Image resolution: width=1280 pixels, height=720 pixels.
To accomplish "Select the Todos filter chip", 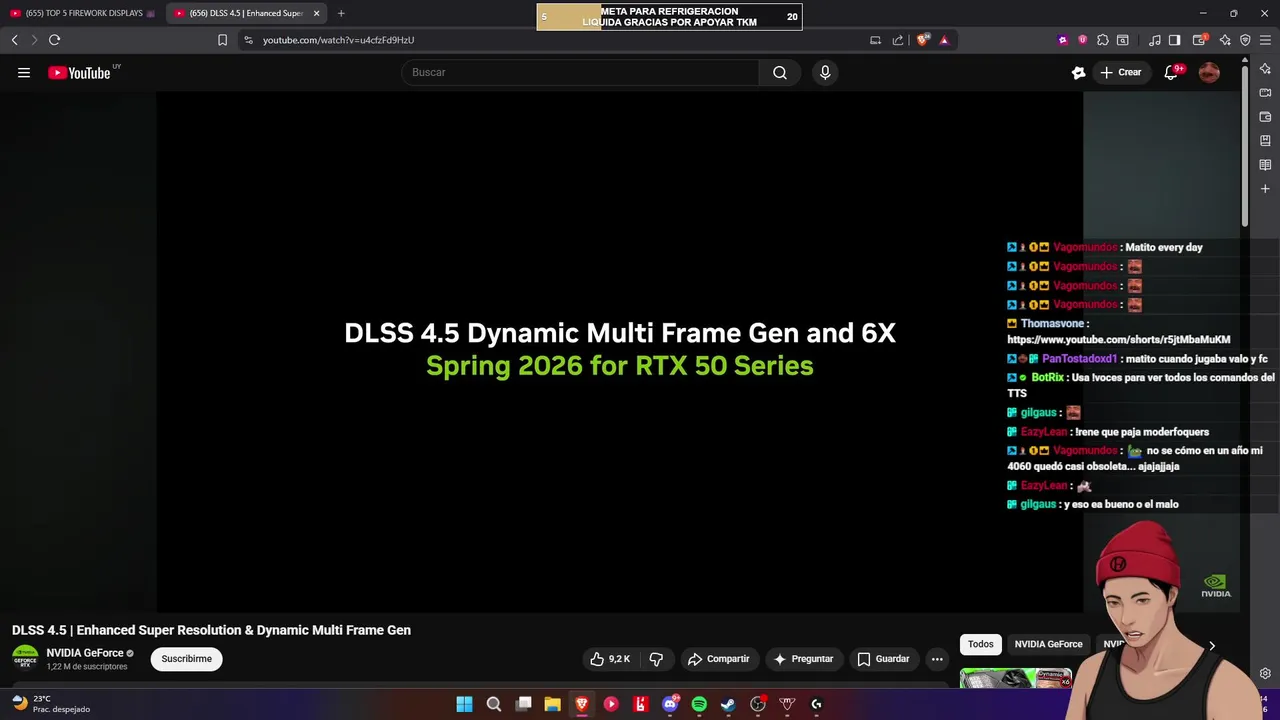I will (981, 645).
